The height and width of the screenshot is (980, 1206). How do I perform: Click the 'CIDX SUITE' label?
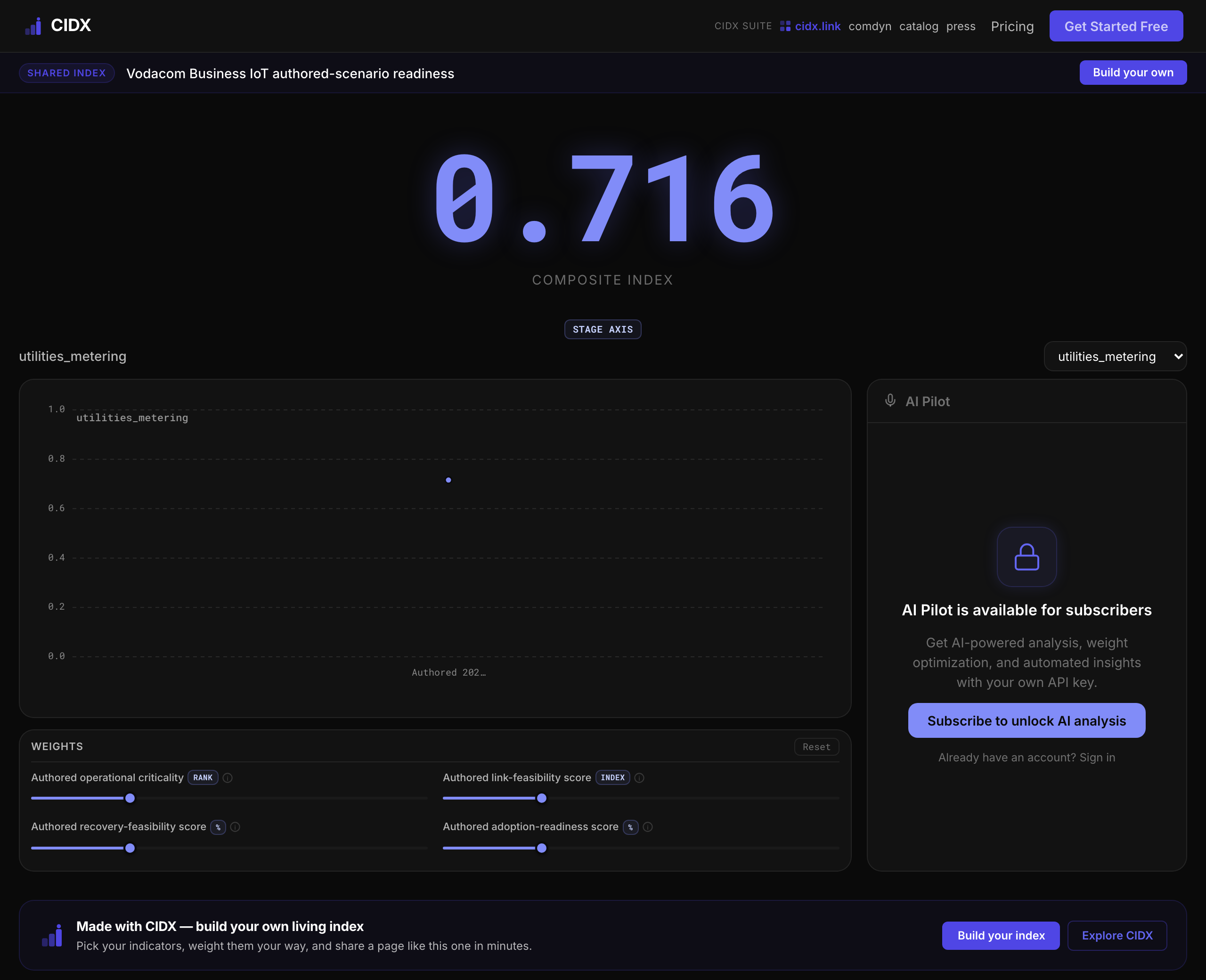743,26
